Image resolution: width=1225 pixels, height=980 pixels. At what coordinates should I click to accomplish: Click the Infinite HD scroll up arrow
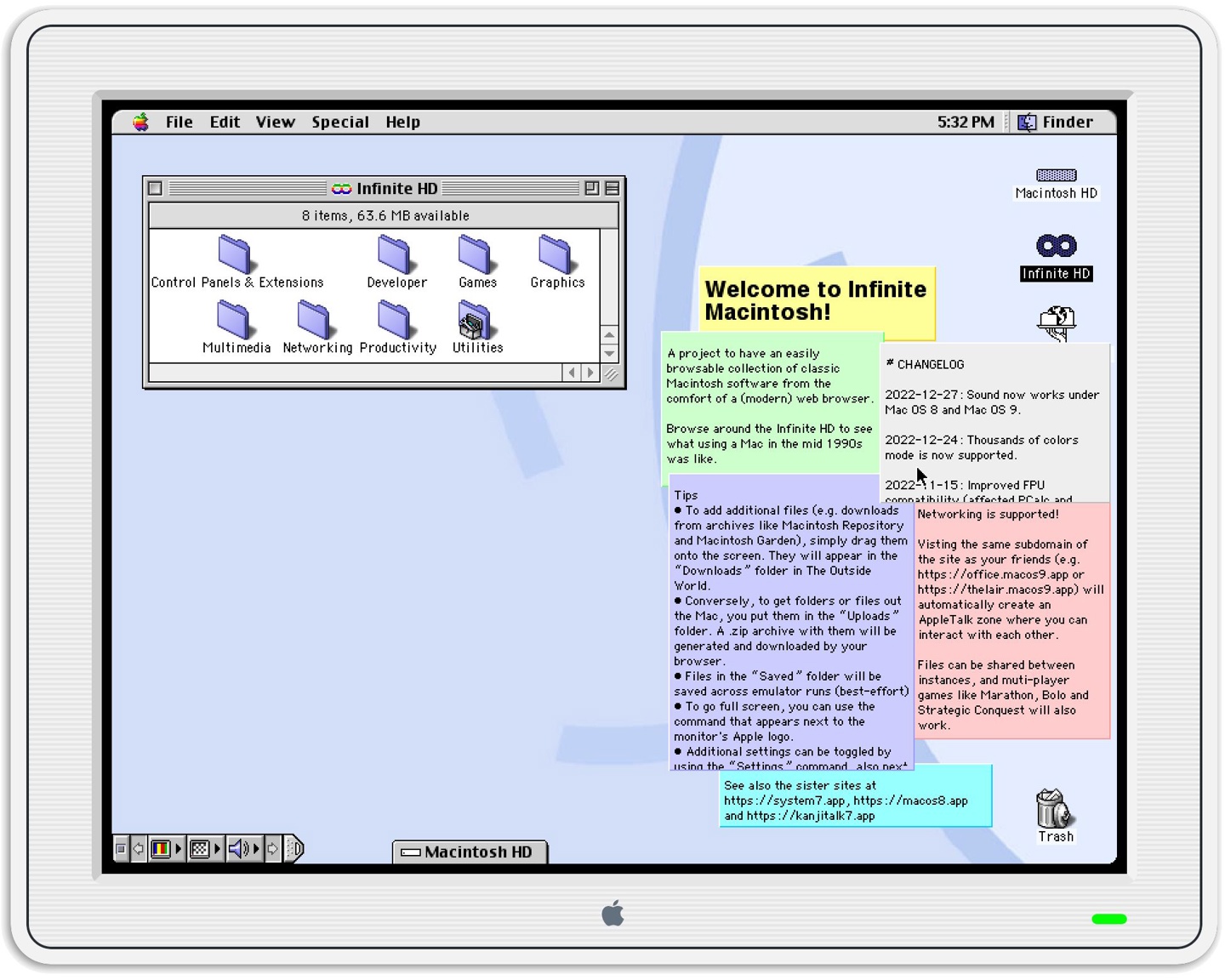pos(609,334)
